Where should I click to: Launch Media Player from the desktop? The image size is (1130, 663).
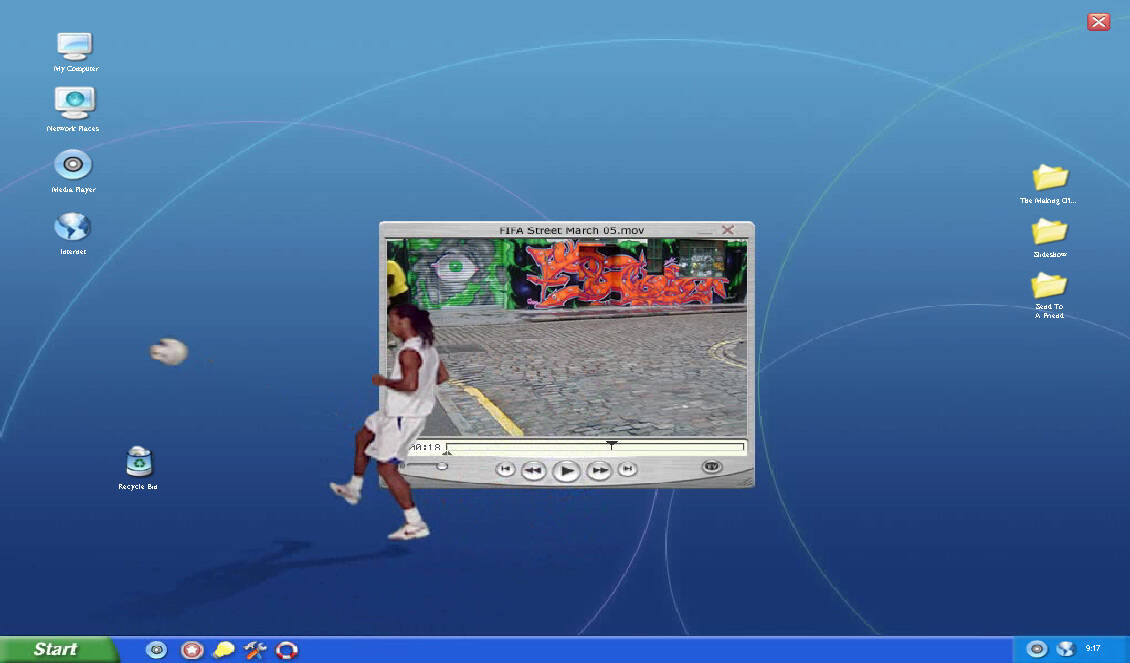(73, 165)
